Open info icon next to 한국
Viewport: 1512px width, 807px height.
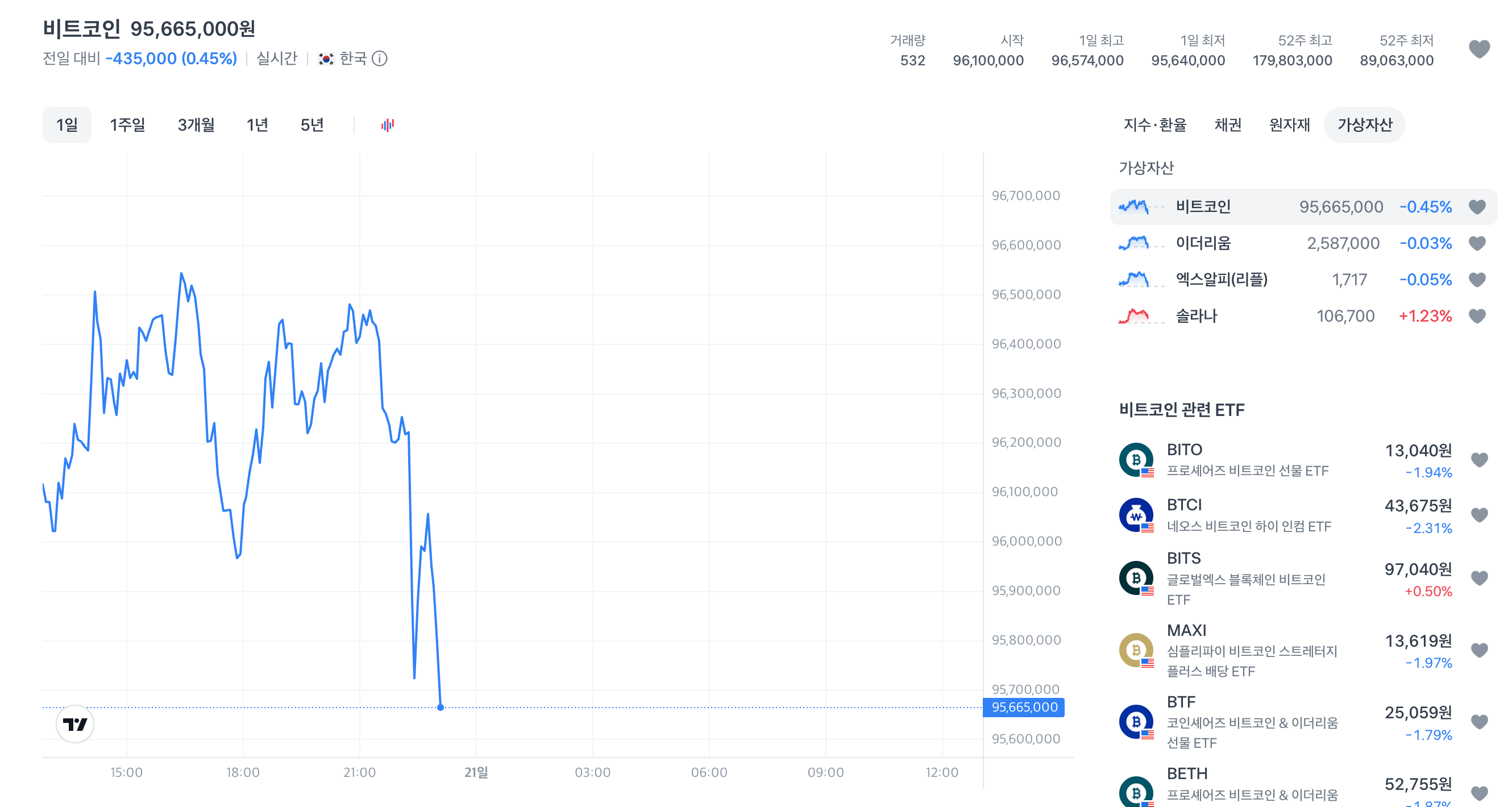point(380,59)
